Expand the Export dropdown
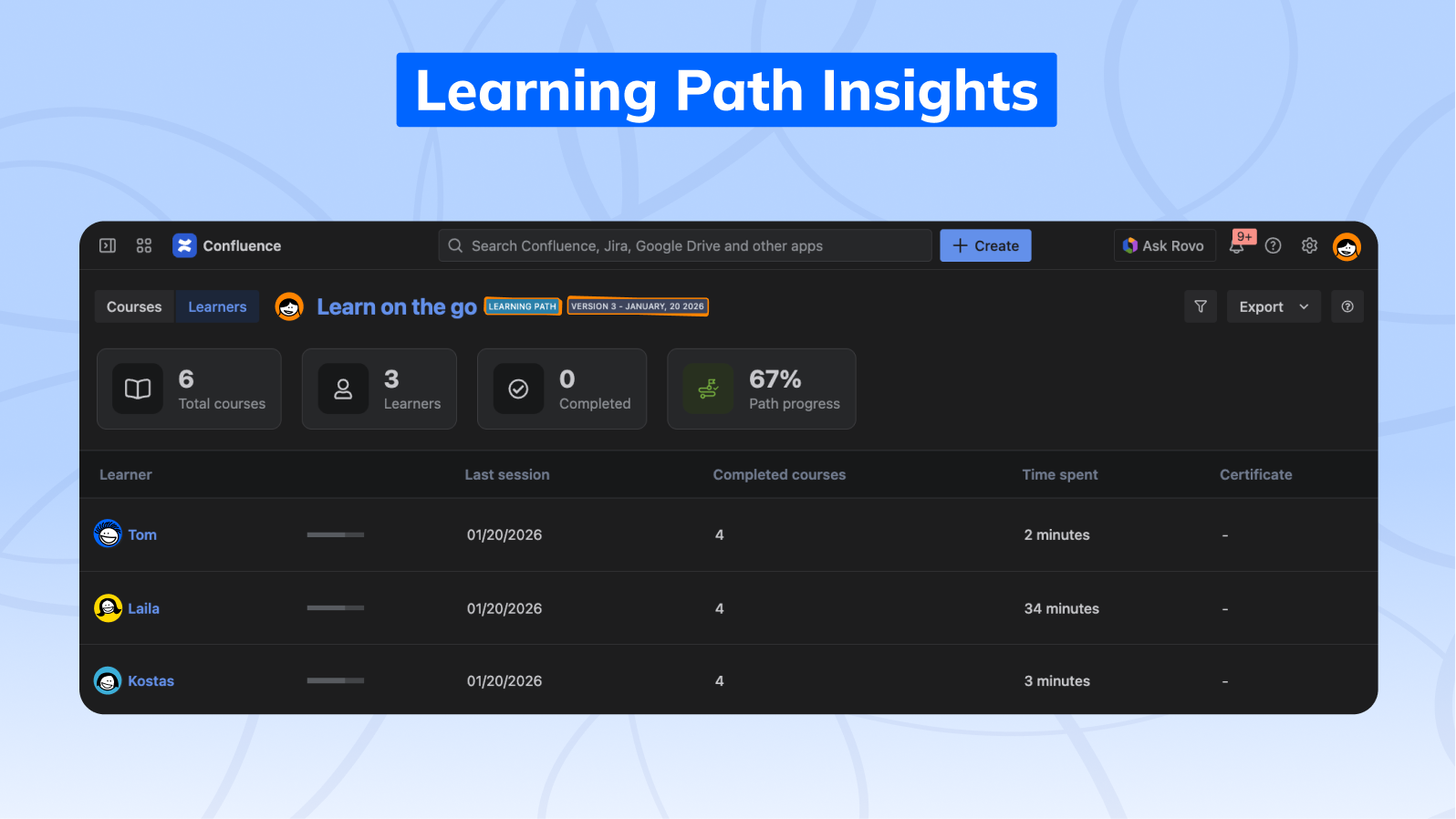1456x819 pixels. tap(1273, 306)
